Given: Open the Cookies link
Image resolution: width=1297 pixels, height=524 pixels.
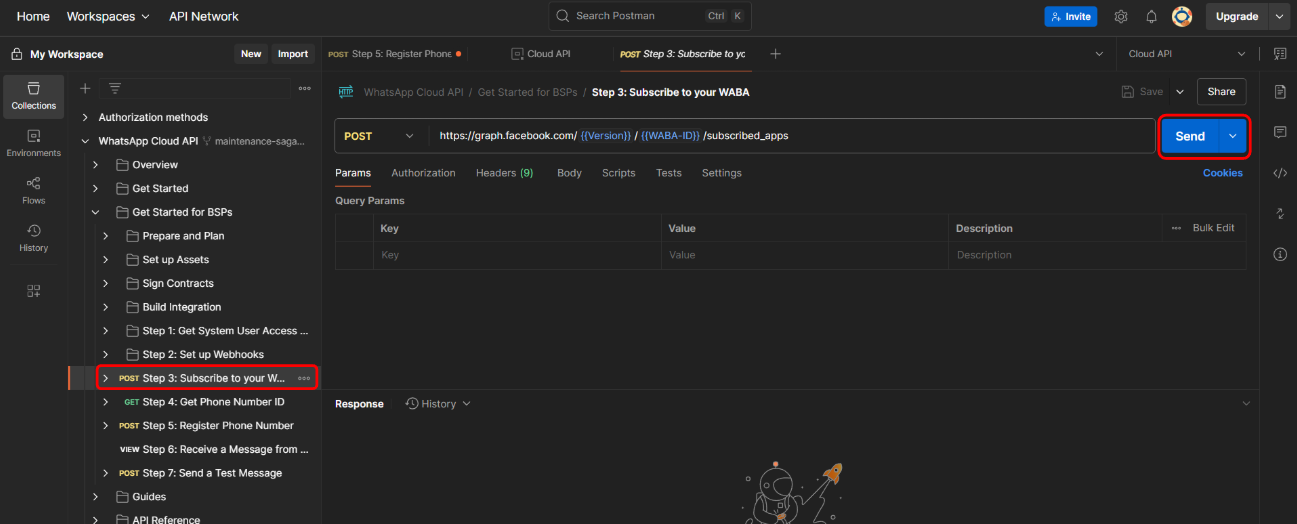Looking at the screenshot, I should point(1222,173).
